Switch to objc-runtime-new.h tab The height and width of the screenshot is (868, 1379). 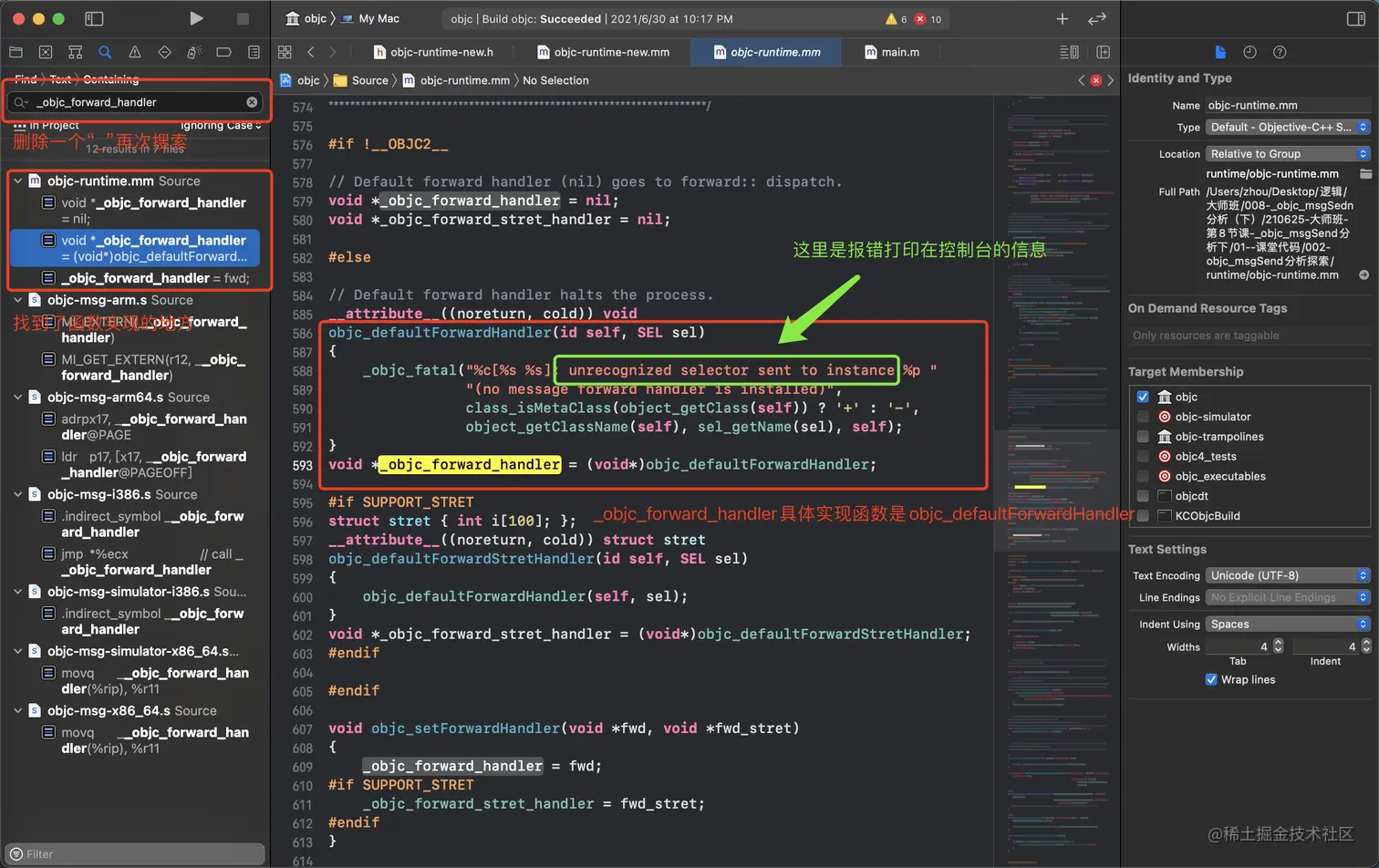point(433,52)
